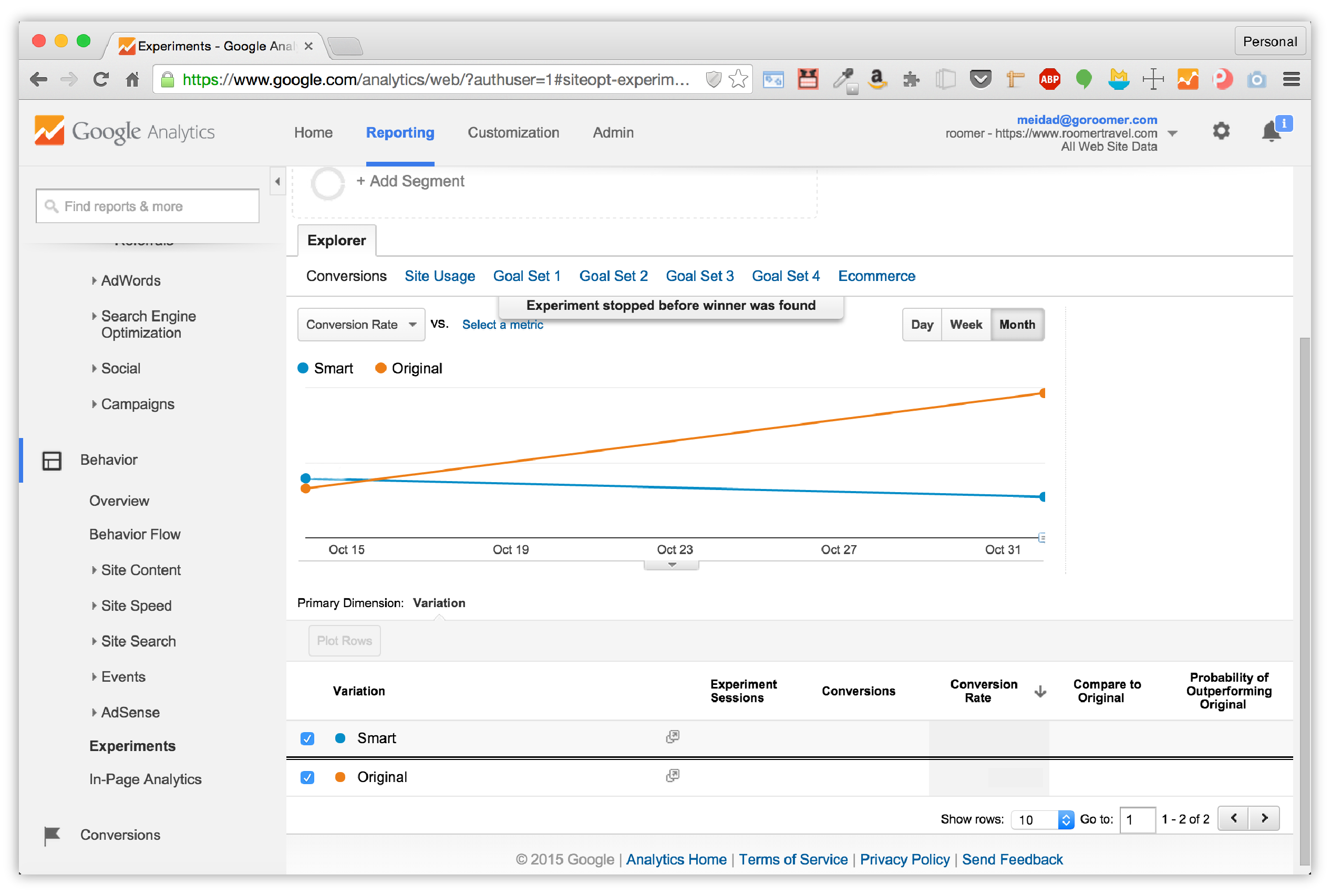Click the lock icon in the address bar
The image size is (1331, 896).
click(168, 79)
